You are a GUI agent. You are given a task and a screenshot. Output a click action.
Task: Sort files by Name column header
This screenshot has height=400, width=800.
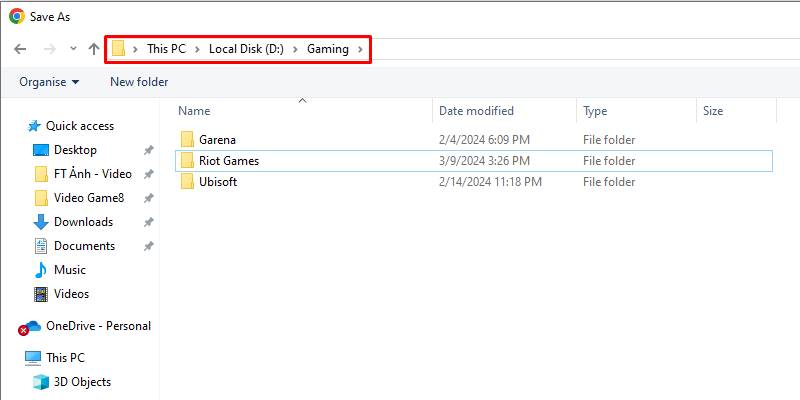[x=194, y=111]
